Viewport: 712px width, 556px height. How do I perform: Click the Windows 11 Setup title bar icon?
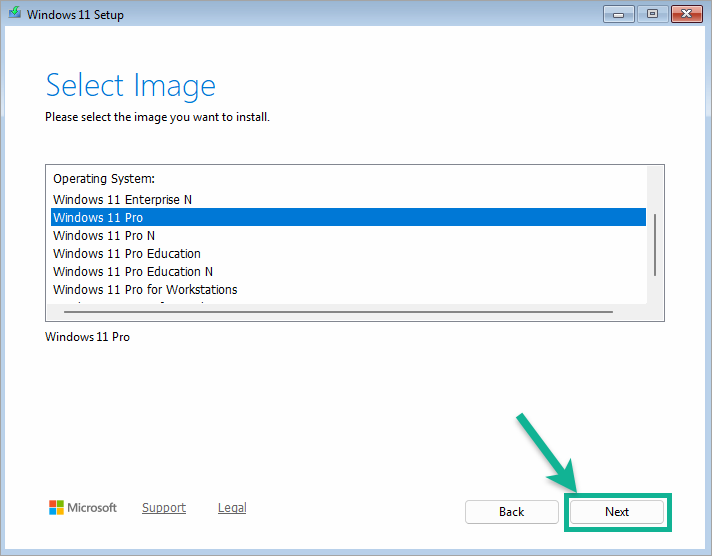tap(15, 13)
